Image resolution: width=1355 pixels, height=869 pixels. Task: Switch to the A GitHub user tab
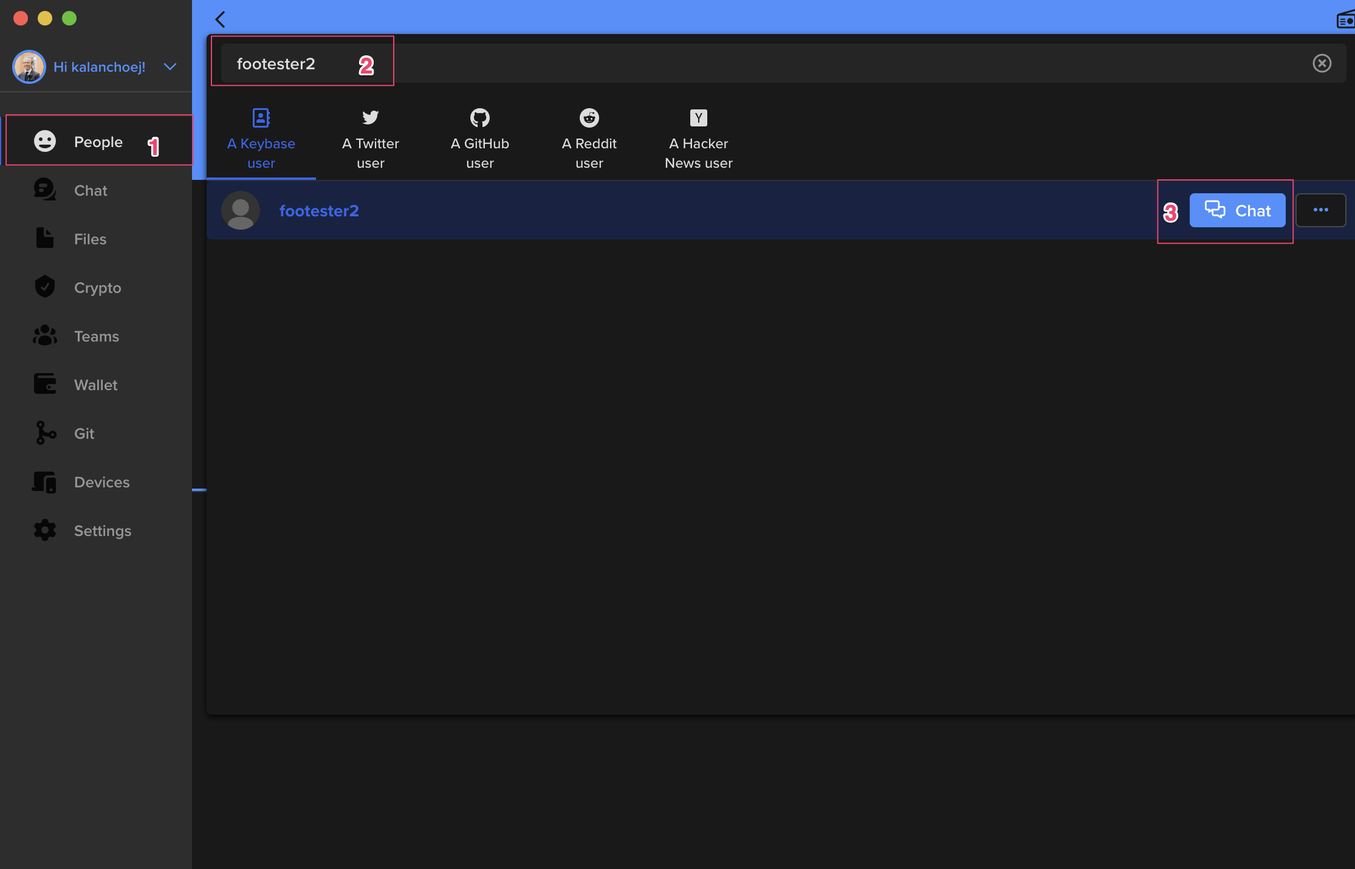[480, 139]
